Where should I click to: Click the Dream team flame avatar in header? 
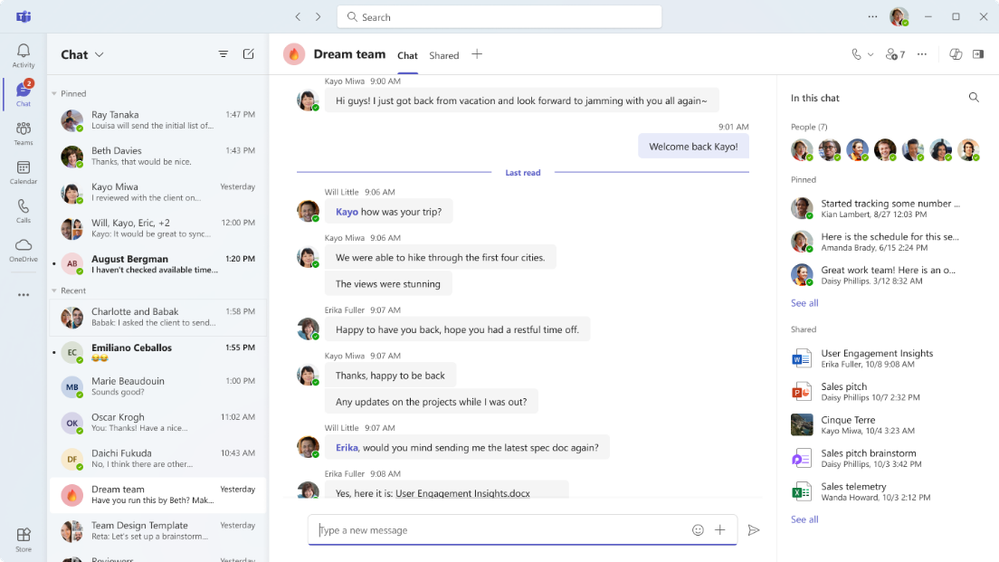pyautogui.click(x=294, y=55)
